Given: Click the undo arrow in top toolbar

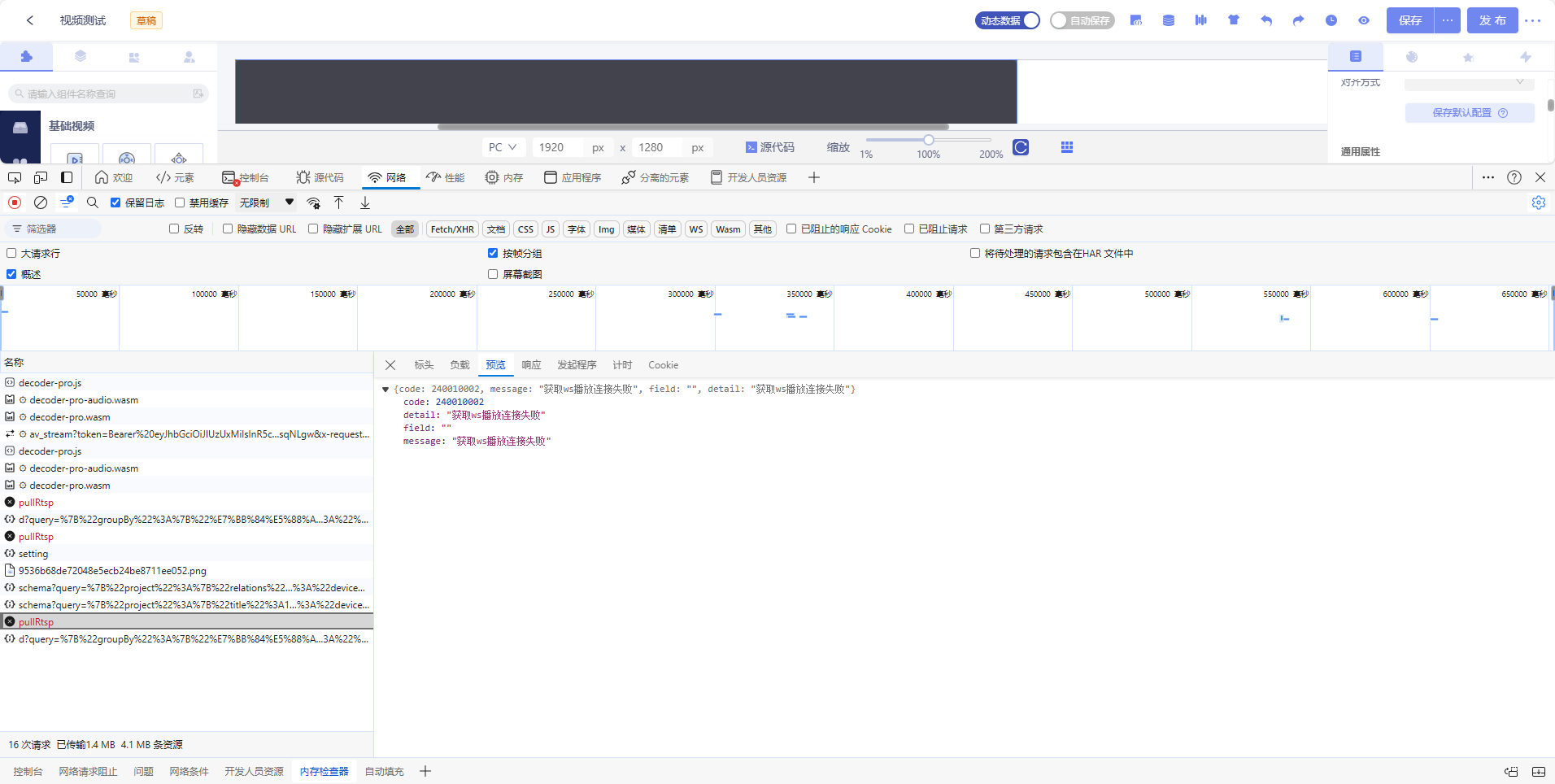Looking at the screenshot, I should [x=1266, y=20].
